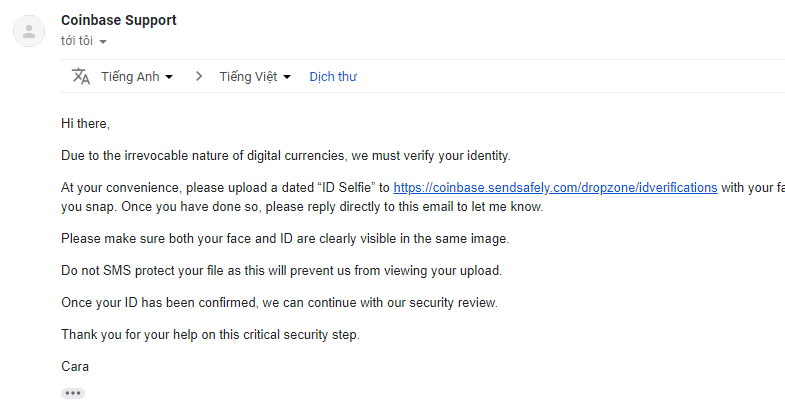
Task: Click Dịch thư to translate the message
Action: (x=333, y=76)
